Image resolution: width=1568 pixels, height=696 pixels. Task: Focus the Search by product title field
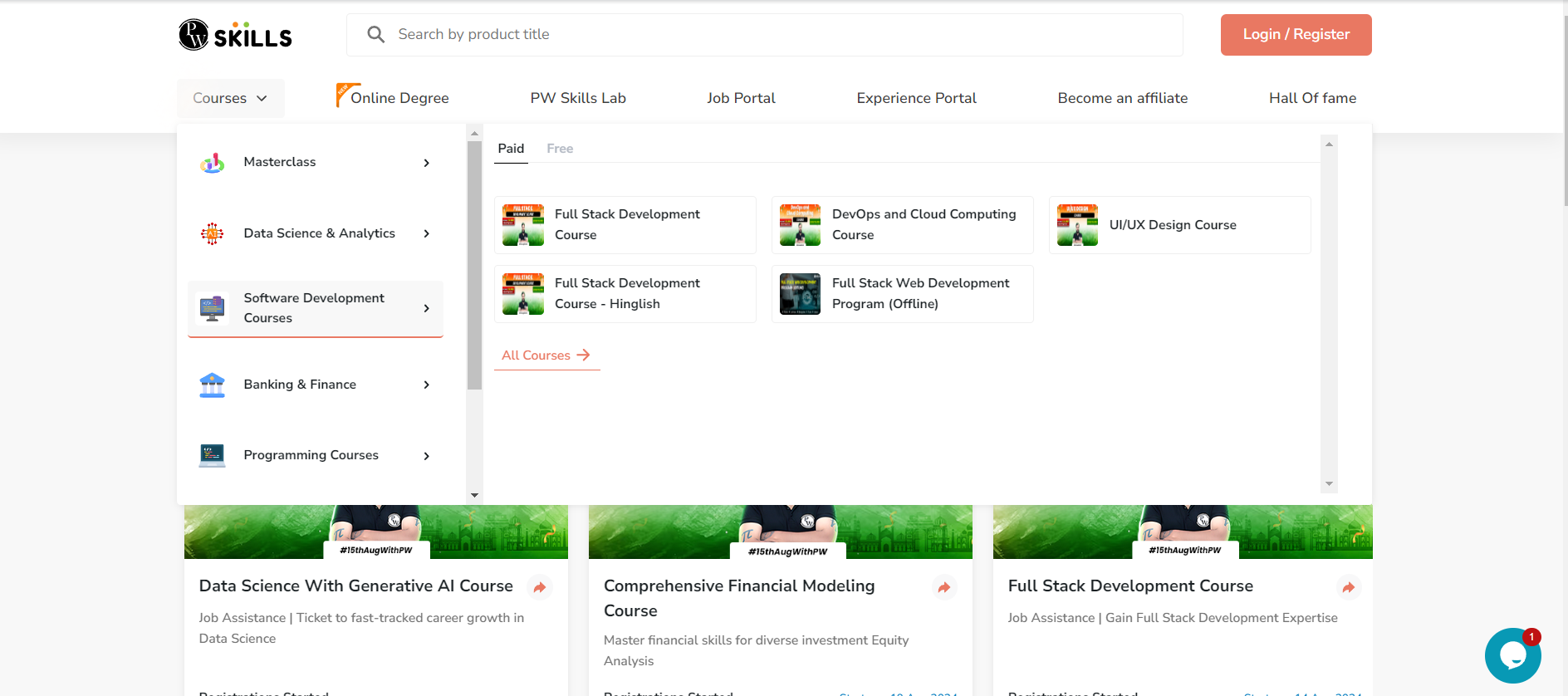pos(765,35)
